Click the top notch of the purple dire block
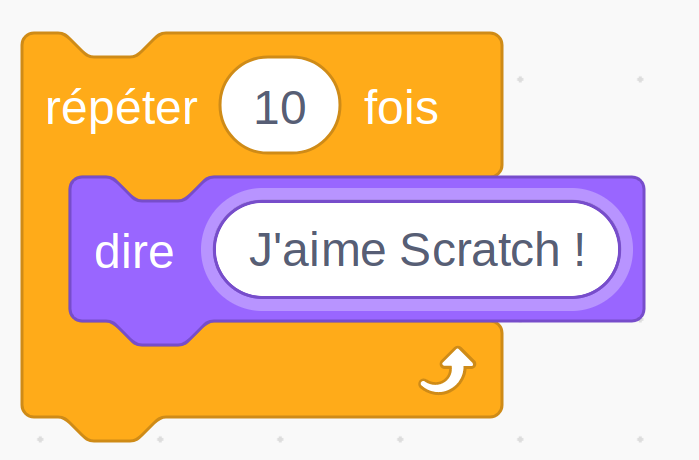Image resolution: width=699 pixels, height=460 pixels. 159,188
